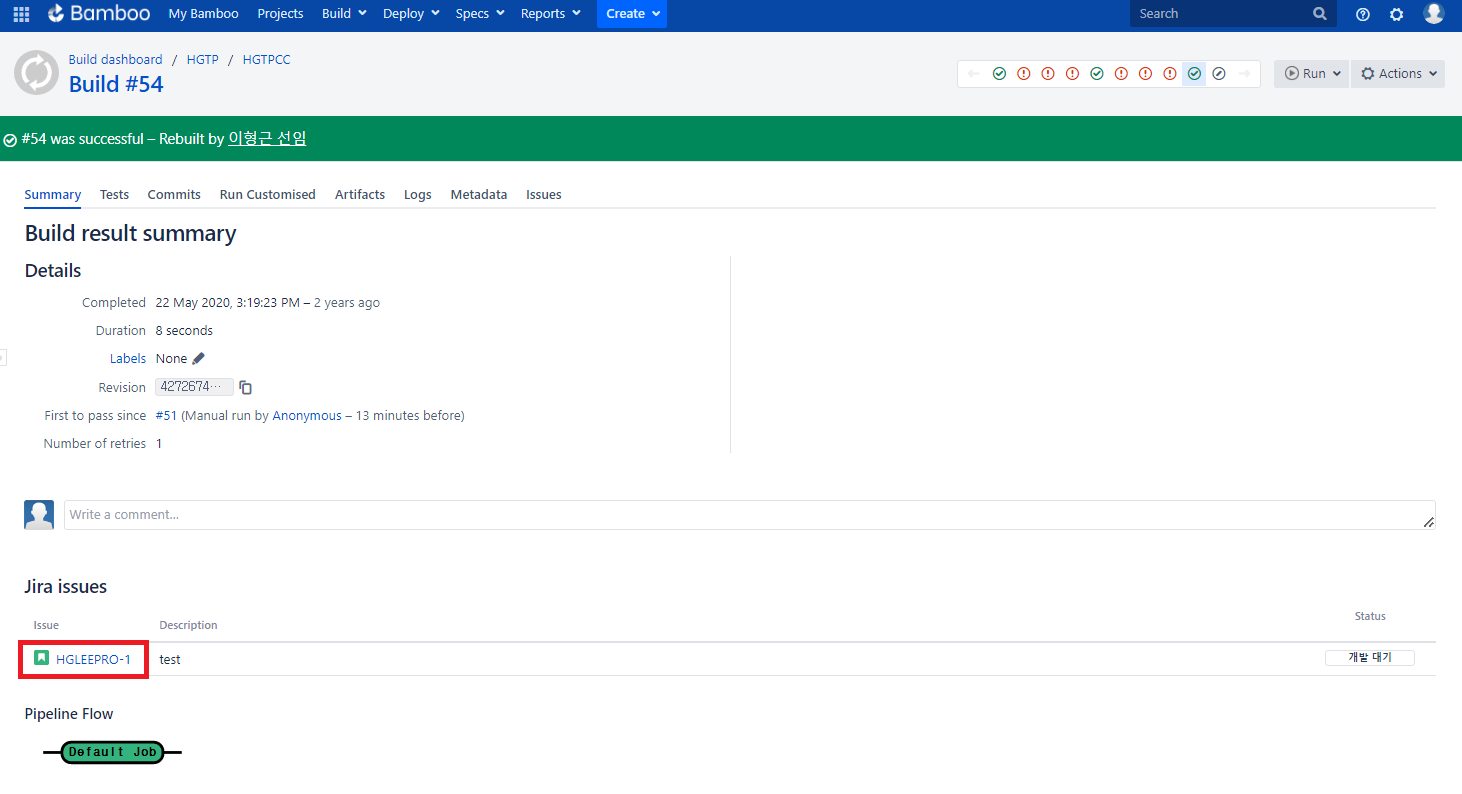Open the app switcher grid icon

pos(21,14)
